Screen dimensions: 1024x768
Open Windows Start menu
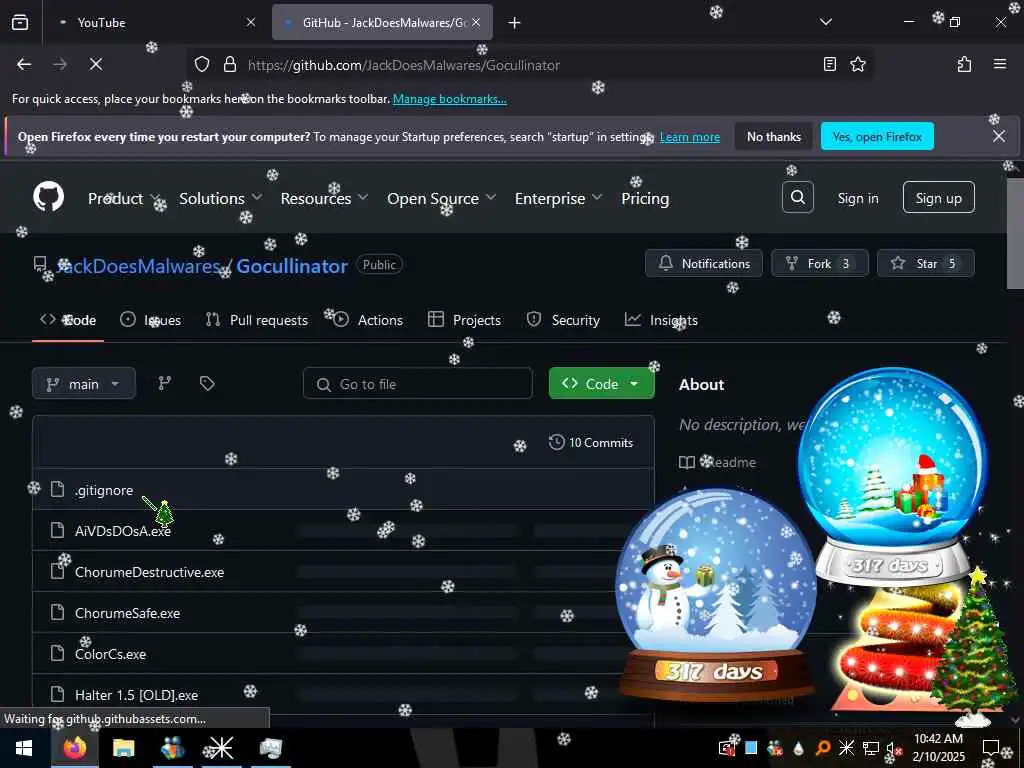pyautogui.click(x=24, y=748)
